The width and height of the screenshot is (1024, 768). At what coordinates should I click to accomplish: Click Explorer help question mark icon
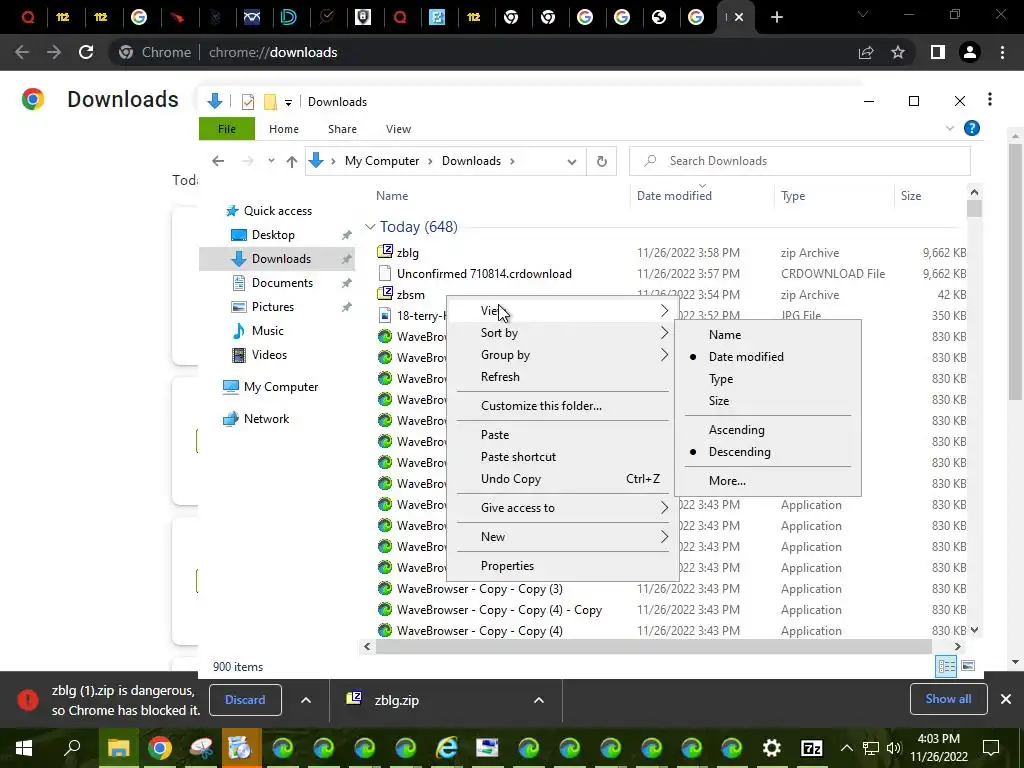point(972,129)
